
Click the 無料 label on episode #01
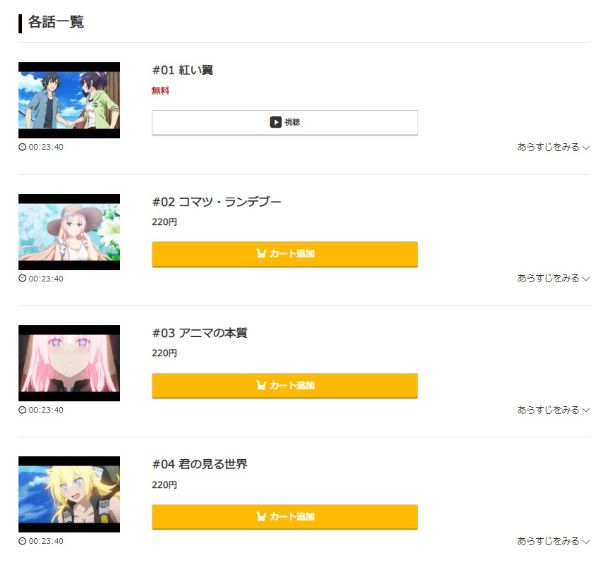(160, 91)
